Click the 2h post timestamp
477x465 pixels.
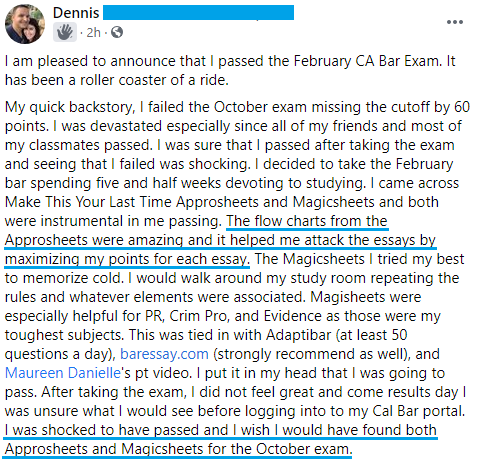point(93,33)
